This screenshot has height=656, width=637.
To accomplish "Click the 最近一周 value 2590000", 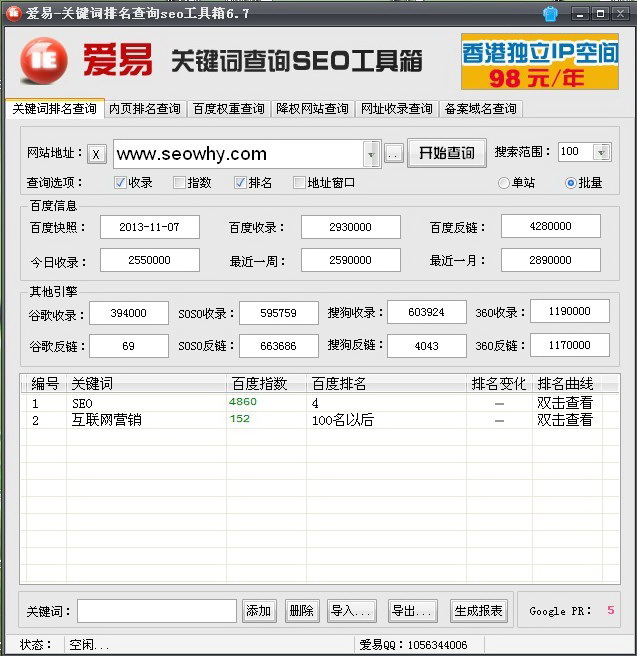I will coord(350,260).
